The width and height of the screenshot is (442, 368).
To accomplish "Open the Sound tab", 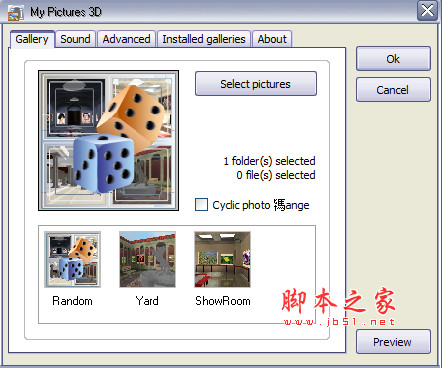I will click(75, 39).
